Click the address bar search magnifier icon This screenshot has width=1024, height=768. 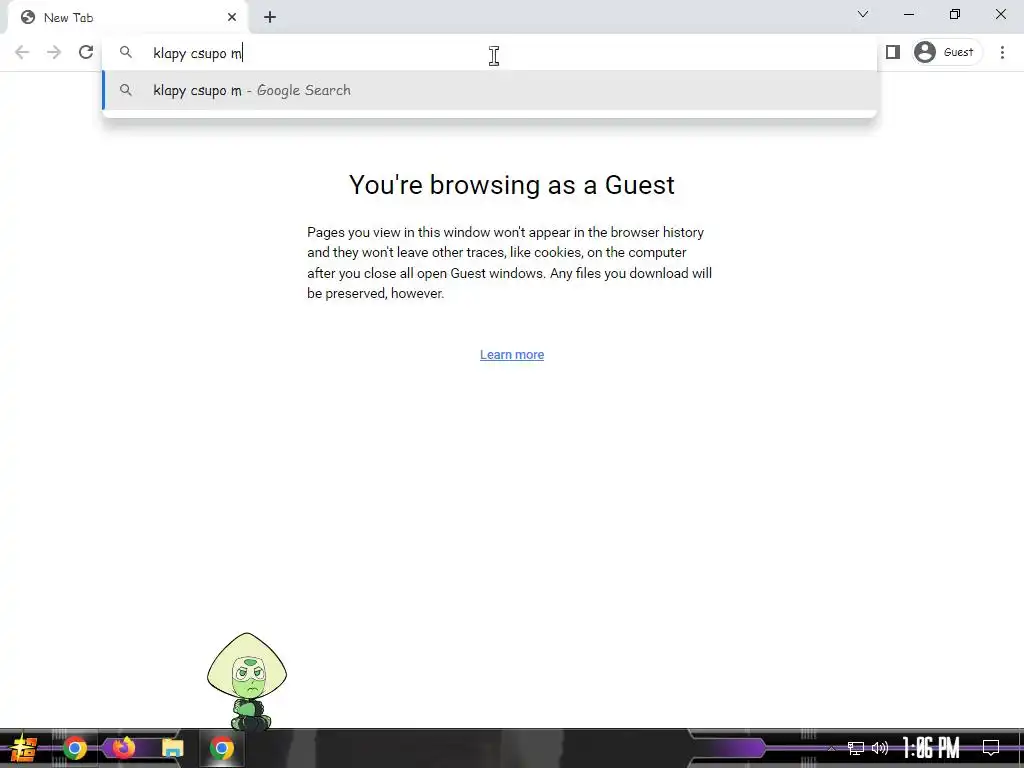tap(125, 52)
